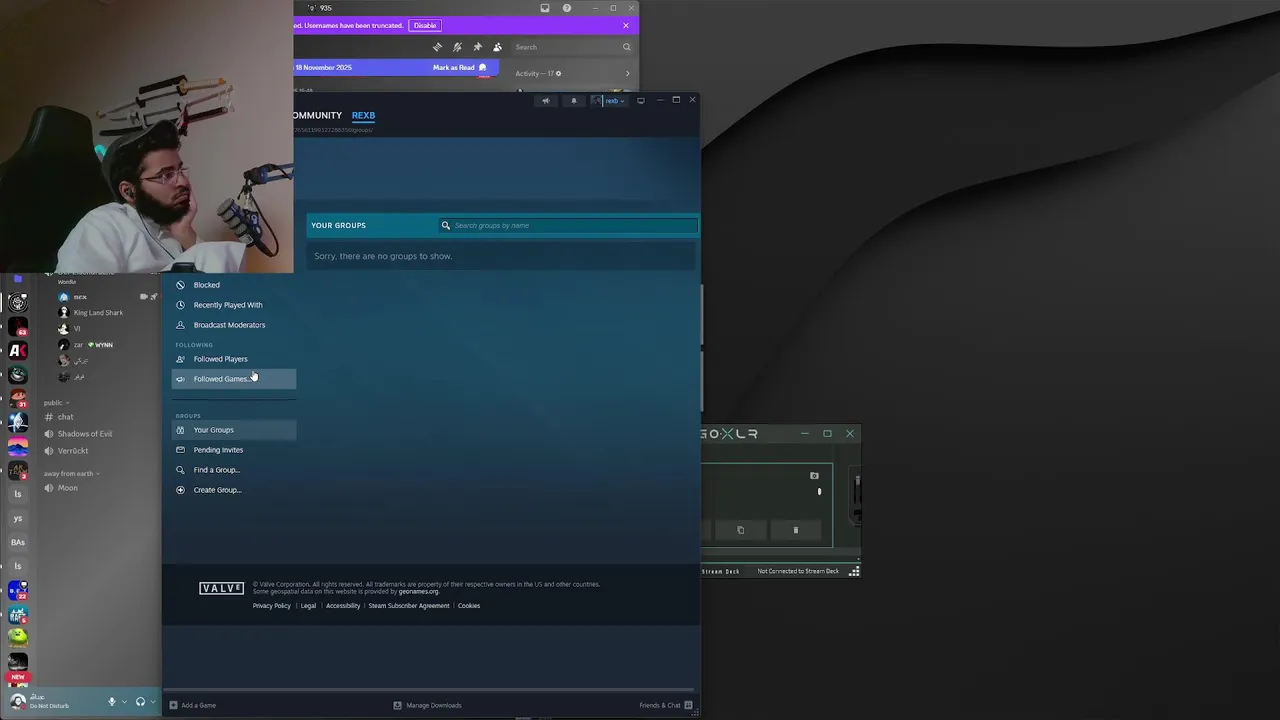The image size is (1280, 720).
Task: Dismiss the purple Discord banner
Action: [x=626, y=25]
